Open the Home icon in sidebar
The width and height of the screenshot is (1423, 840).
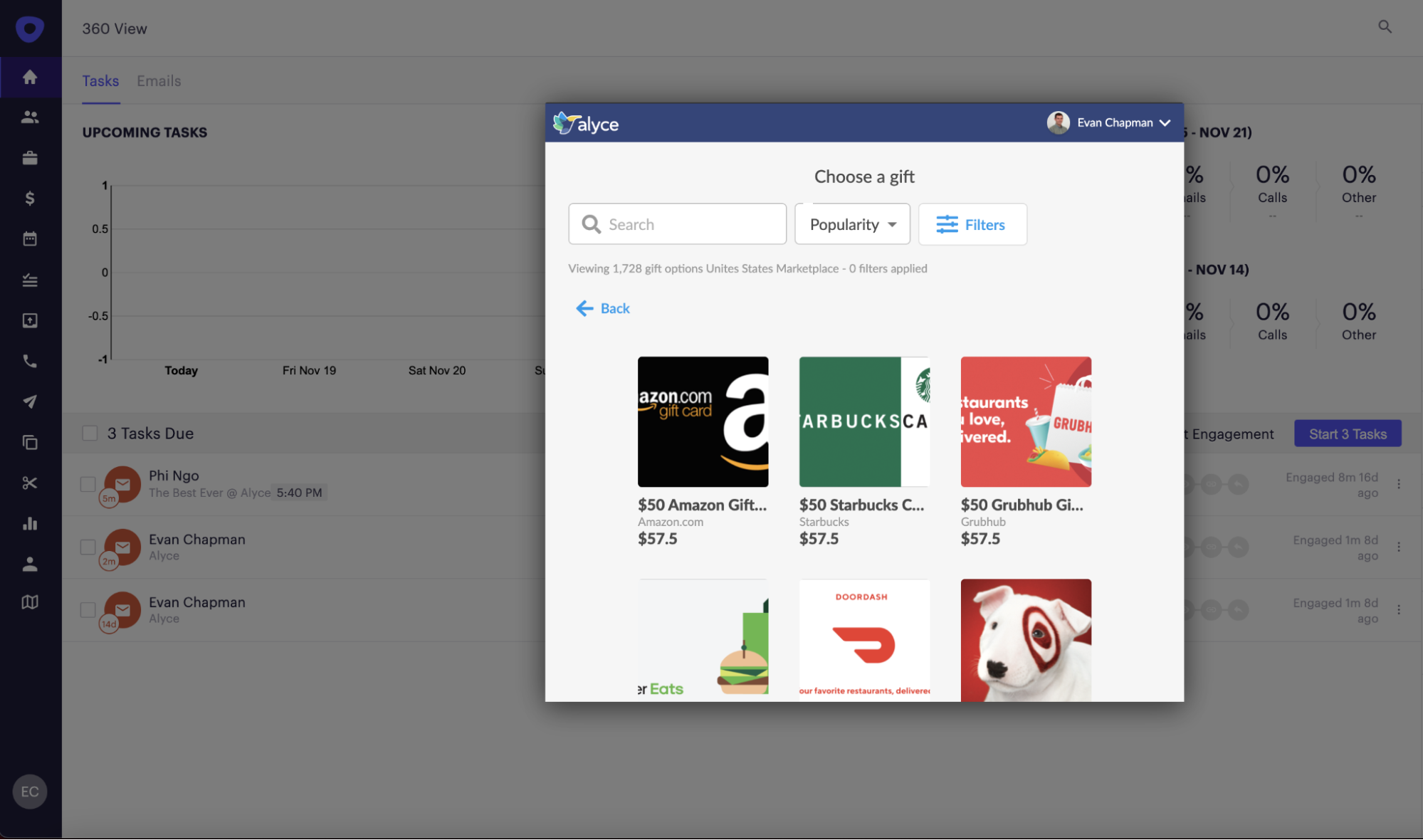pyautogui.click(x=30, y=77)
